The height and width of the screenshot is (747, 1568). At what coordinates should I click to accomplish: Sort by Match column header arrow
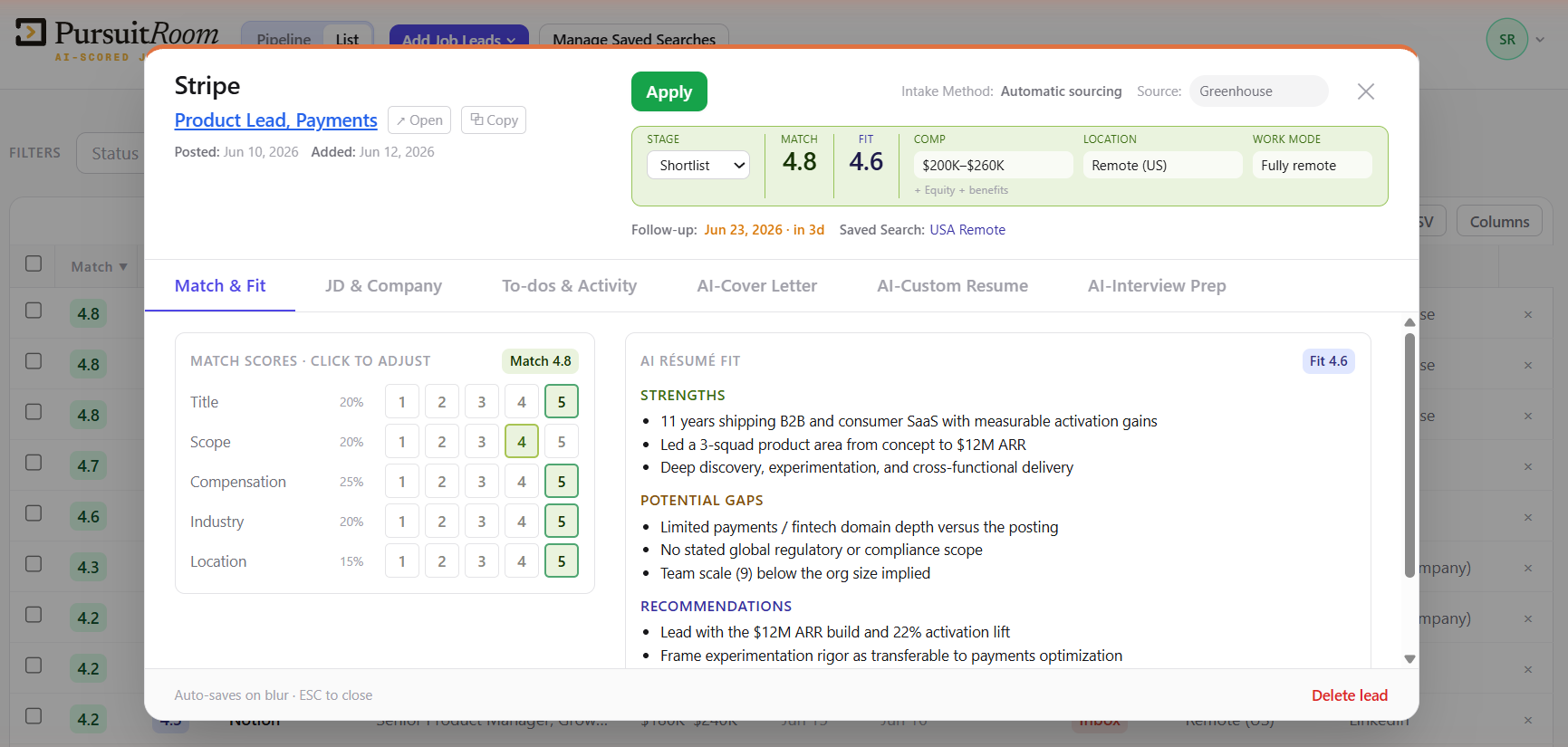tap(123, 267)
